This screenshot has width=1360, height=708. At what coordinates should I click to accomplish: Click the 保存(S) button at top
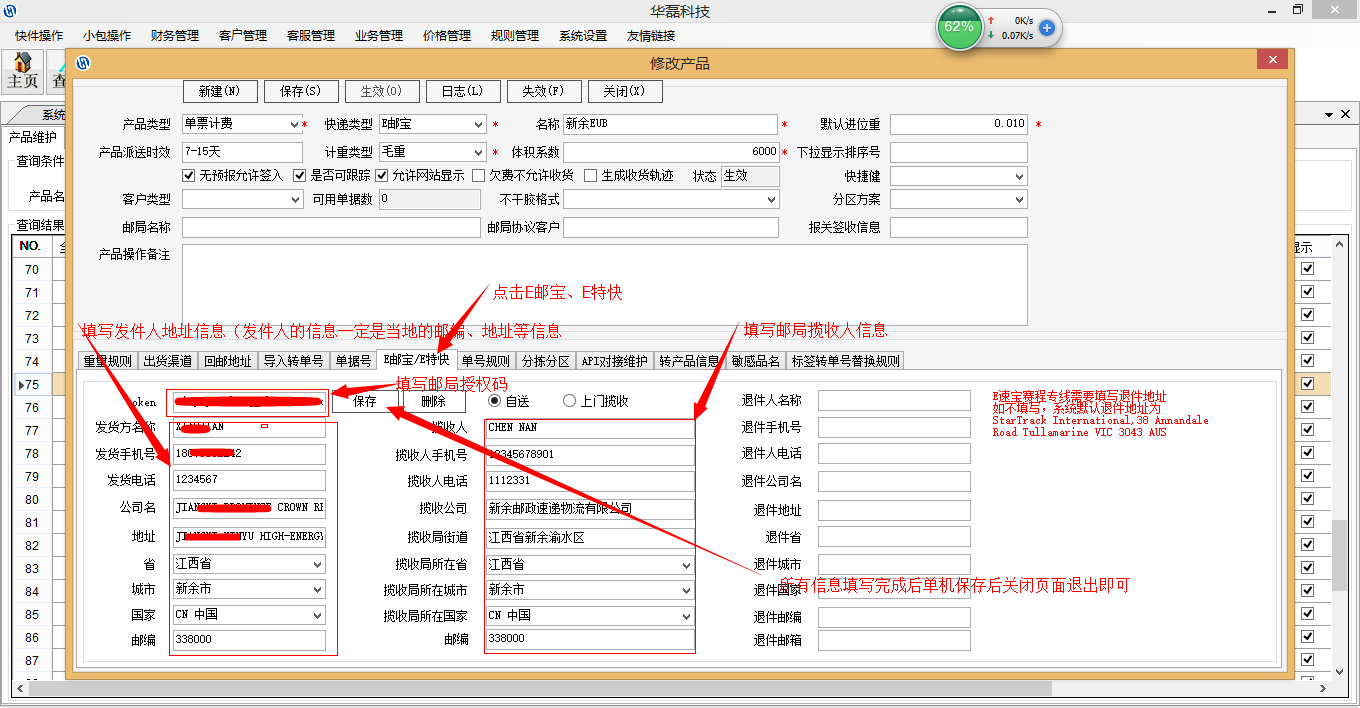[x=301, y=91]
